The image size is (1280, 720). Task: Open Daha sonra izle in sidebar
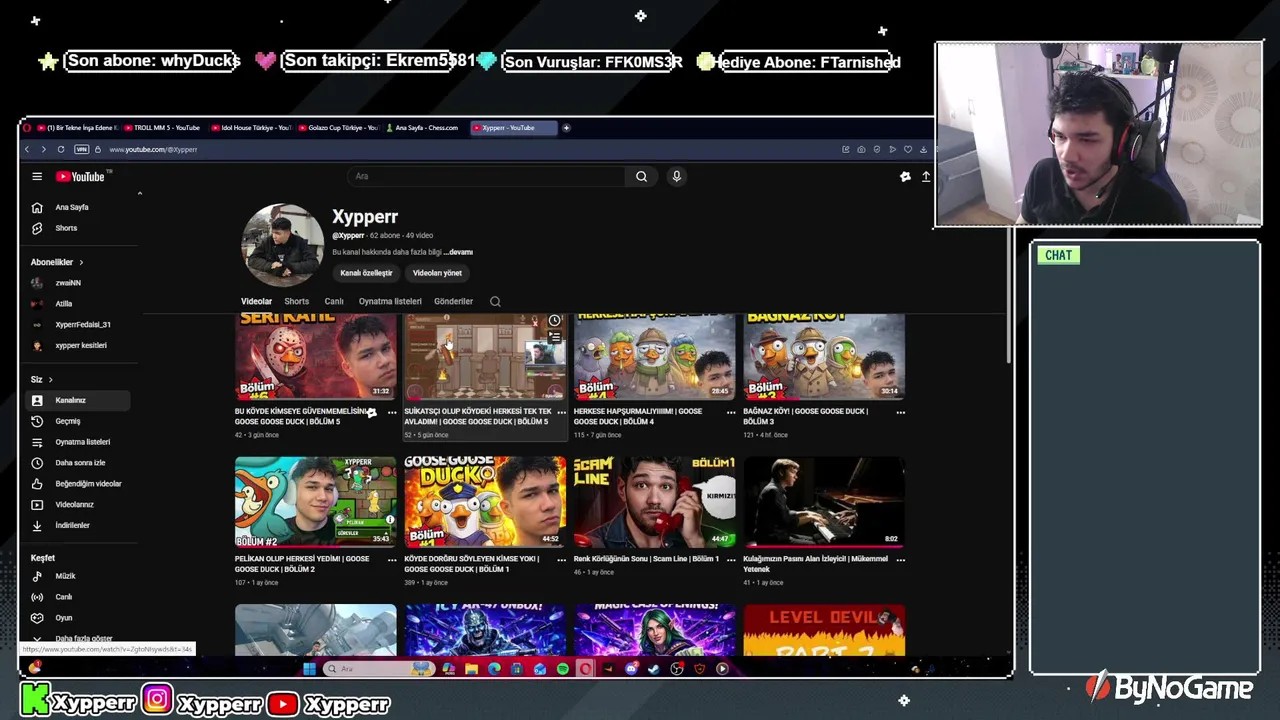point(78,463)
